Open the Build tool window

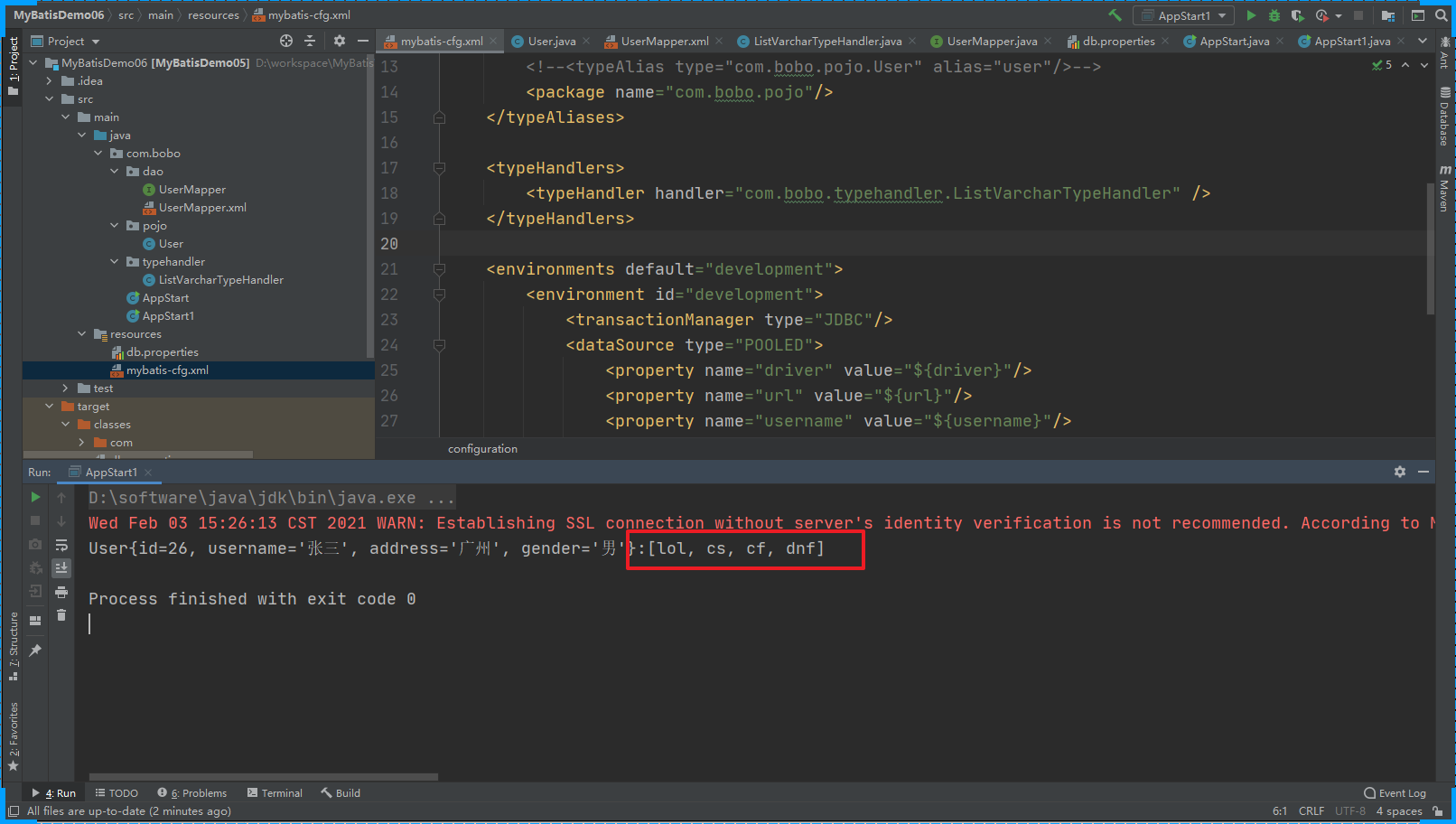pyautogui.click(x=341, y=793)
